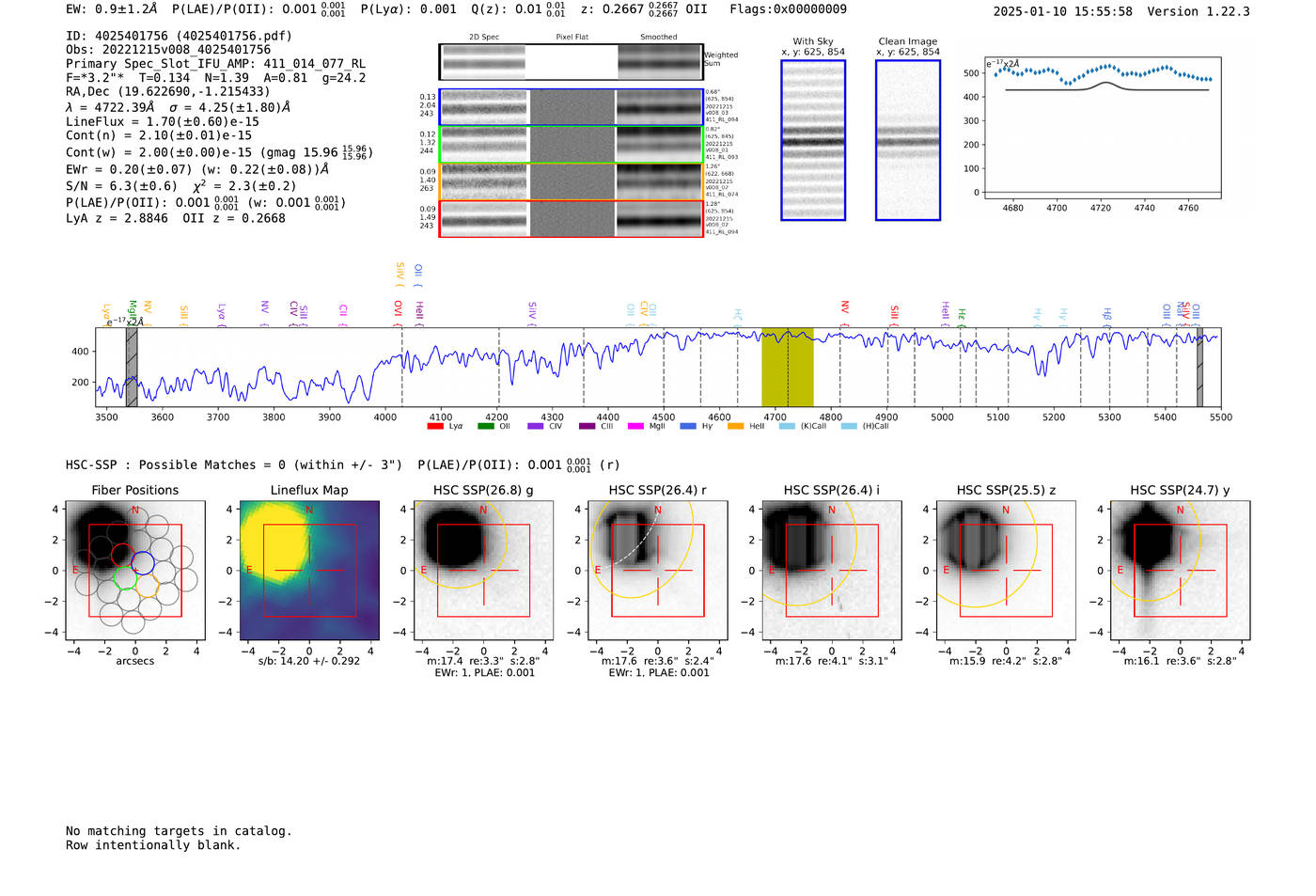Click the orange HeII legend swatch
This screenshot has height=896, width=1316.
[736, 426]
